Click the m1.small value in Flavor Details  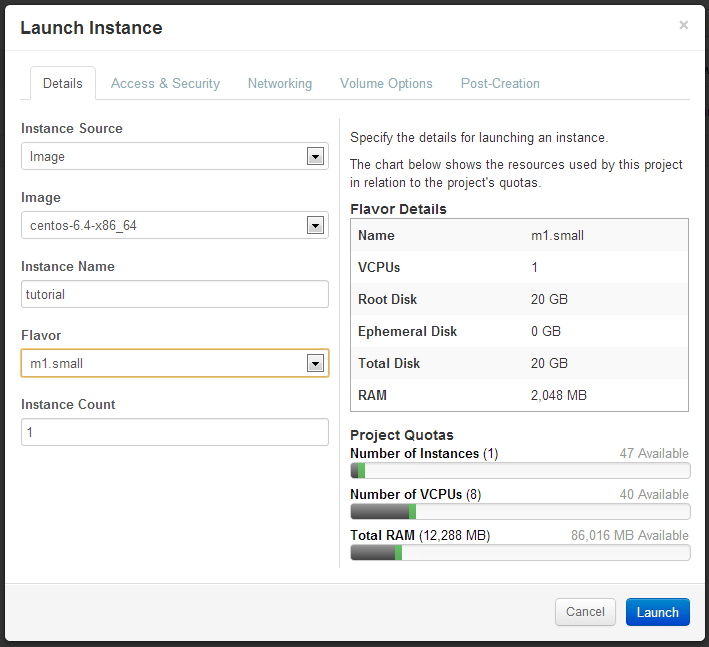click(x=557, y=236)
